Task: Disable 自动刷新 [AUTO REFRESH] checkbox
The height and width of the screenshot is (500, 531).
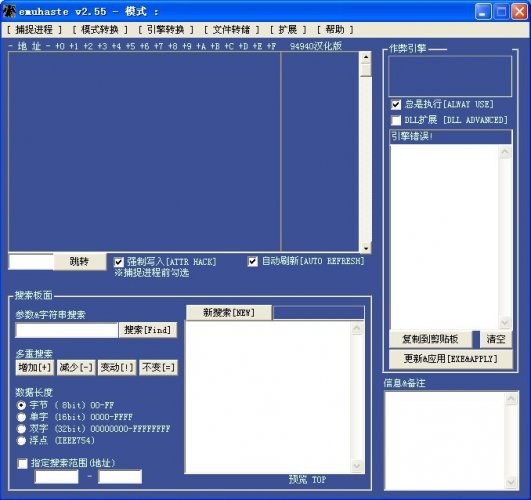Action: pyautogui.click(x=252, y=261)
